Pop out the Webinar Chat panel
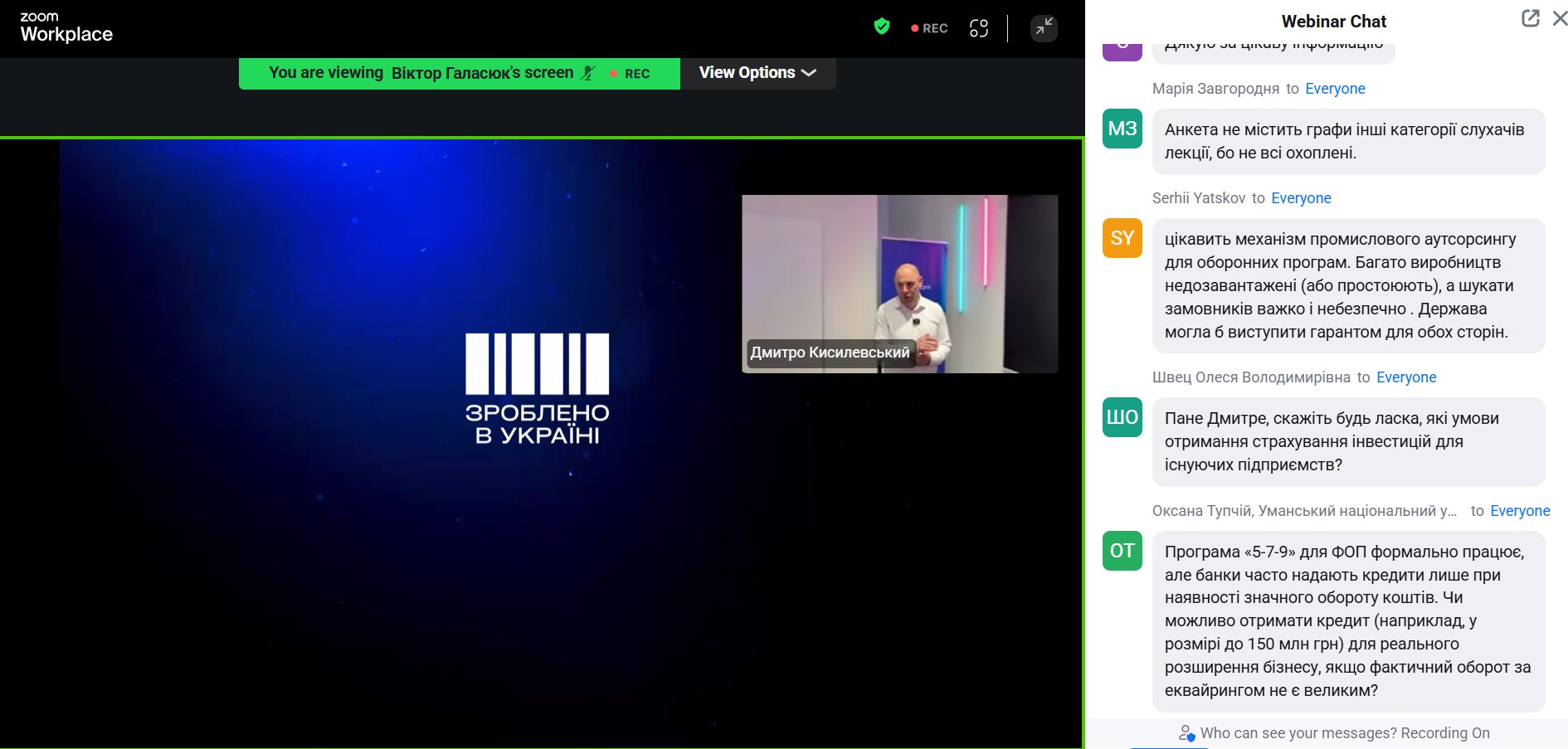The height and width of the screenshot is (749, 1568). pos(1531,18)
